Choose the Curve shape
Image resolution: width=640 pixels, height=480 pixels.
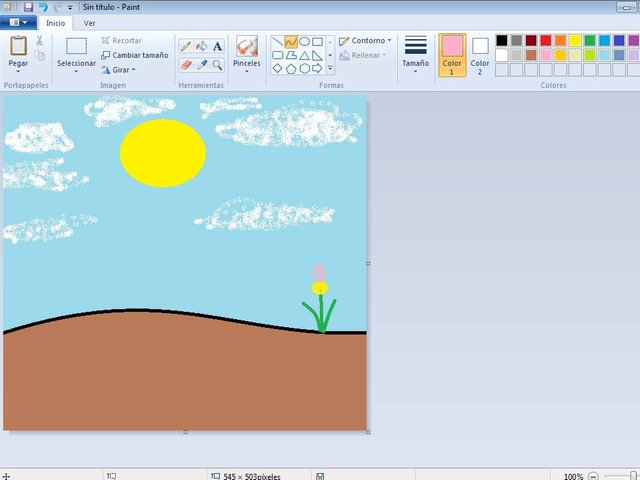click(291, 41)
